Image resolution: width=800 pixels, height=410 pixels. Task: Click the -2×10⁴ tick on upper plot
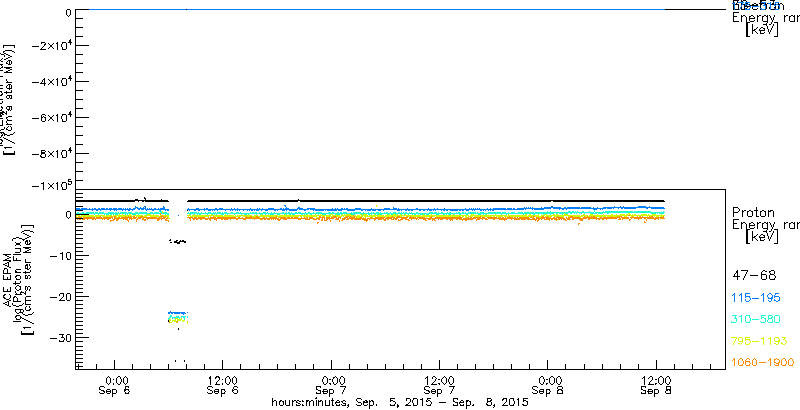[51, 46]
